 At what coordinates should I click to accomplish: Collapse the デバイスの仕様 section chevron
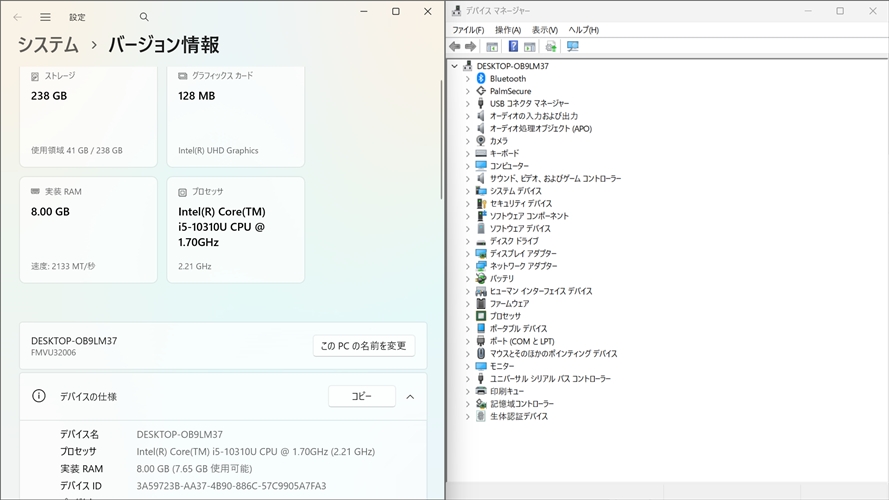click(x=410, y=397)
